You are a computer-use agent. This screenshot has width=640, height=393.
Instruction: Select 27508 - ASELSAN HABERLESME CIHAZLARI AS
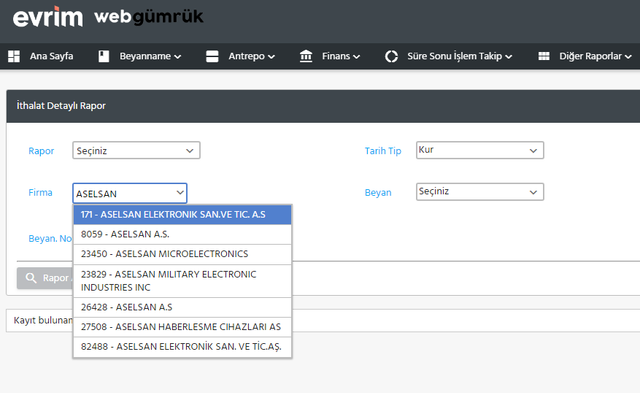pyautogui.click(x=182, y=327)
